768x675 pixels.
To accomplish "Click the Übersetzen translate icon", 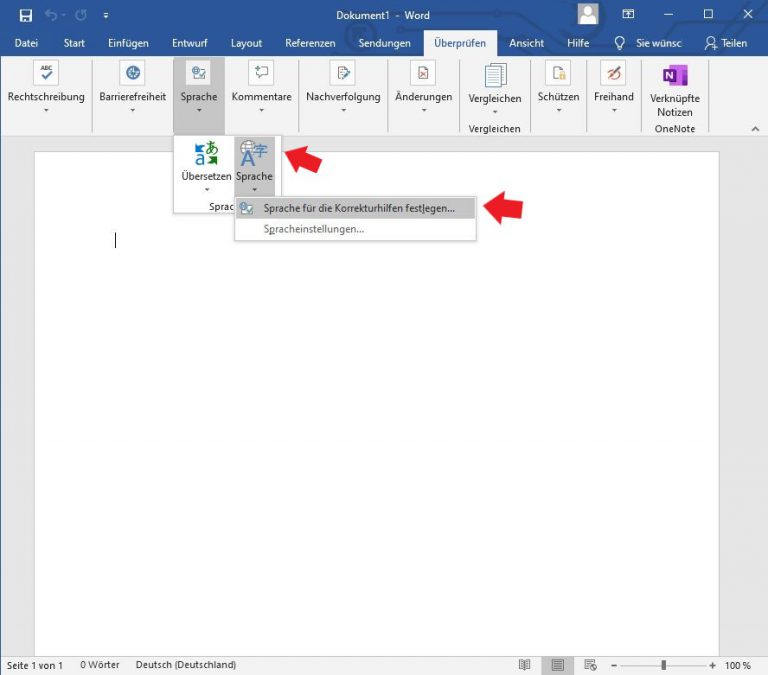I will tap(206, 153).
